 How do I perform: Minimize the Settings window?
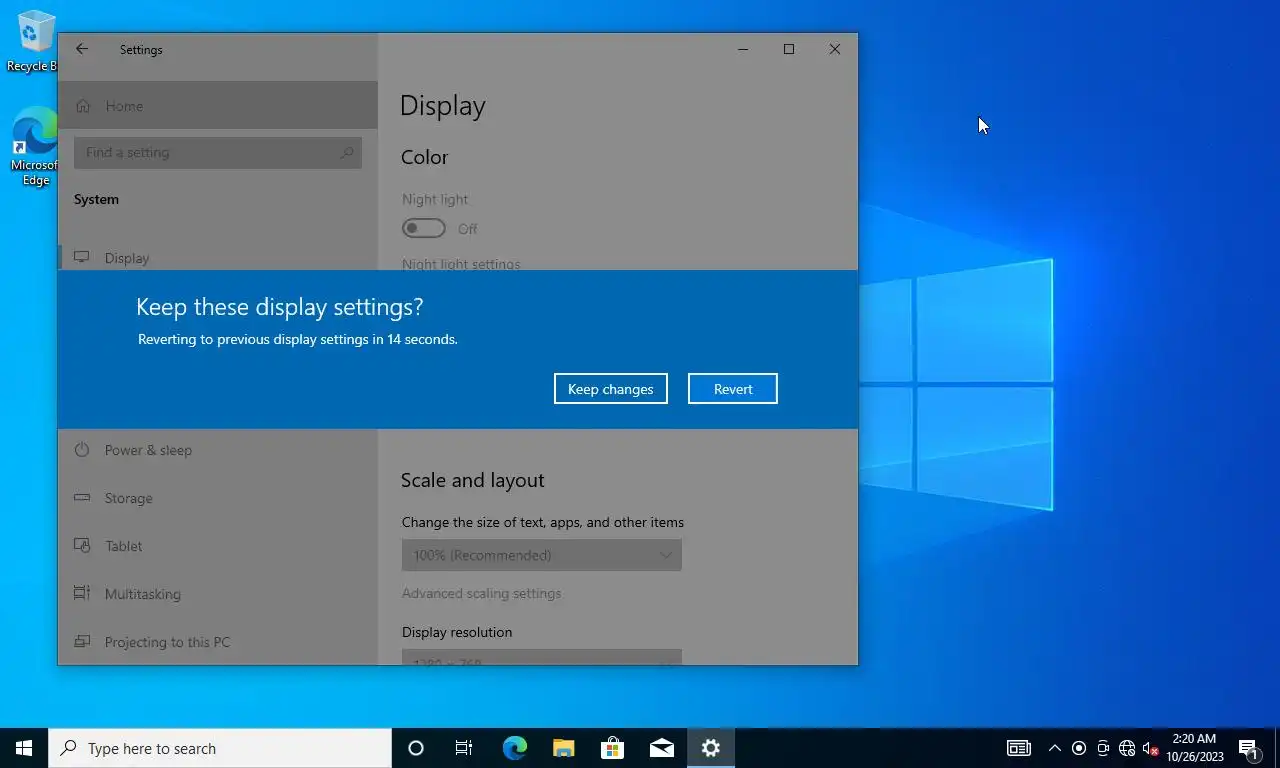(x=743, y=49)
